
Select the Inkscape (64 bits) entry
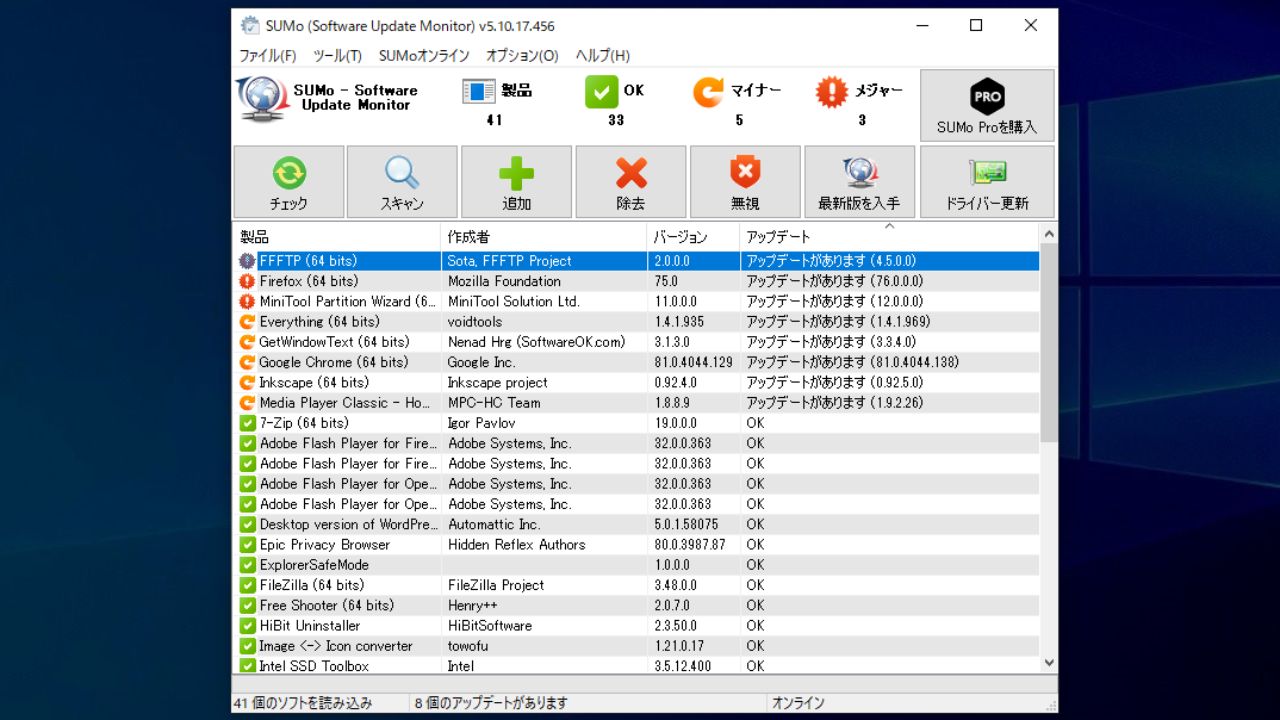(314, 382)
